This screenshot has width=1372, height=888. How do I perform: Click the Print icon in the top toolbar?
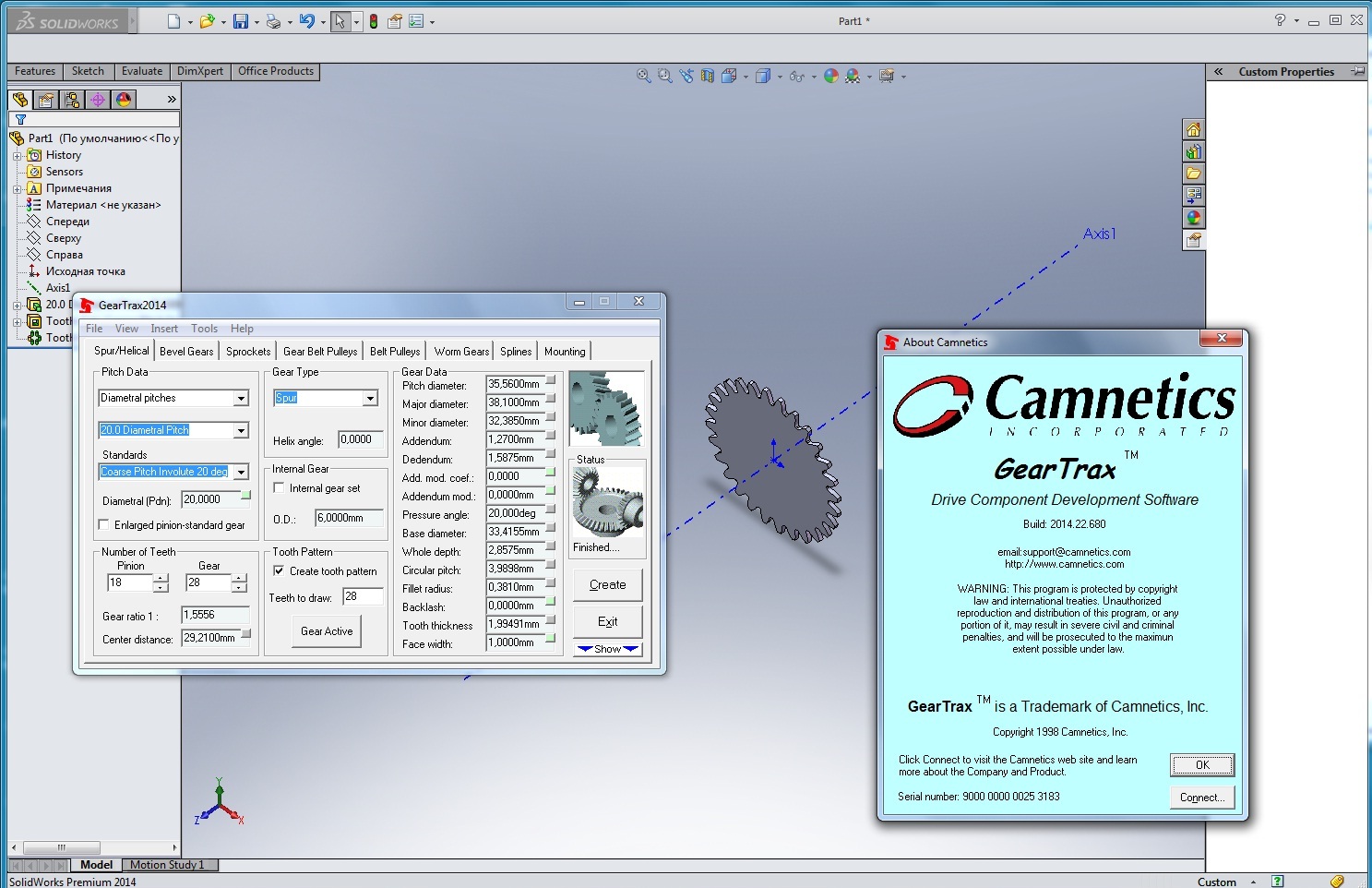[273, 21]
